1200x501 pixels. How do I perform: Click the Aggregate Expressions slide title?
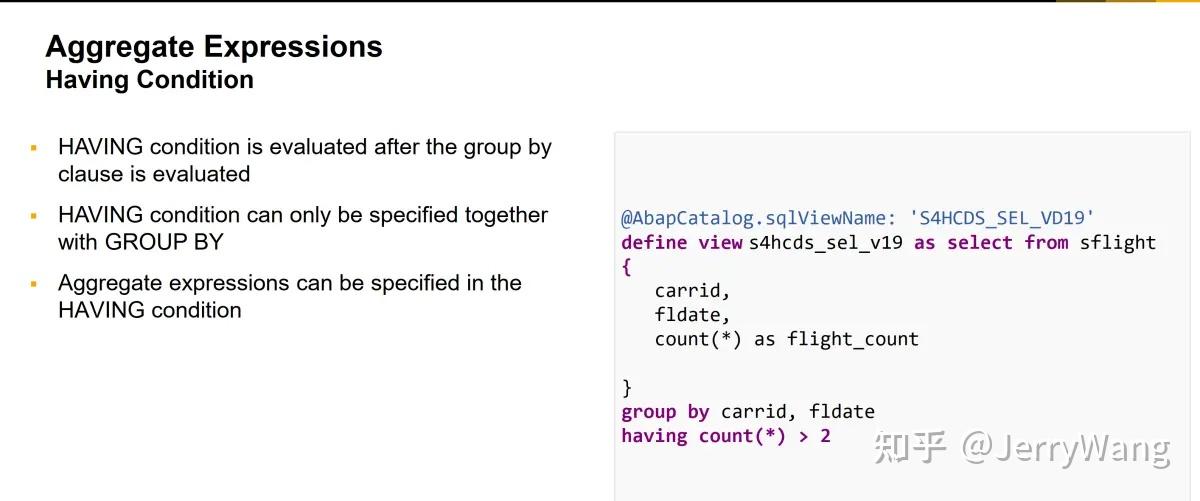point(214,47)
